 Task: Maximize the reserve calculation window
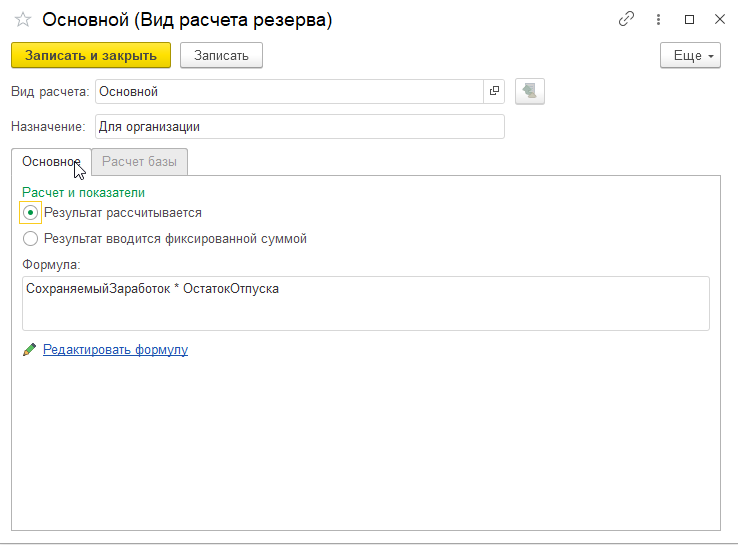690,19
